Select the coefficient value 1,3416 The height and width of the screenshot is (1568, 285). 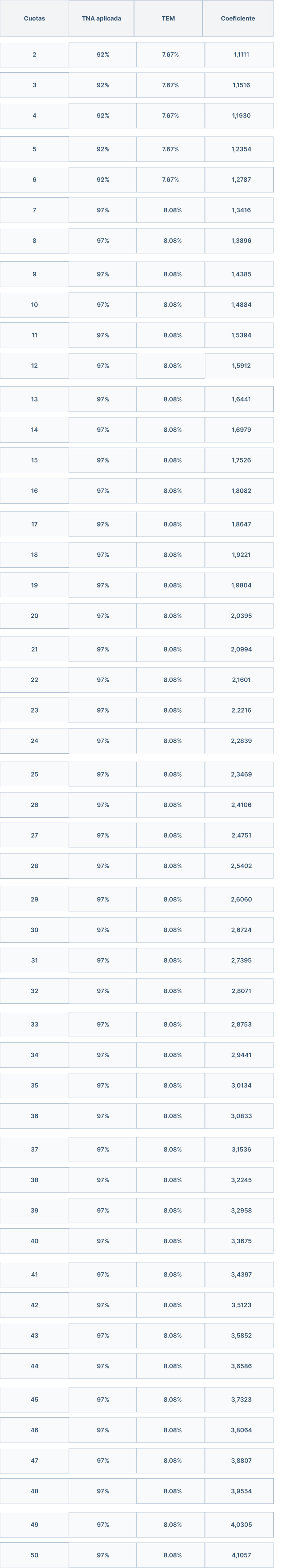pyautogui.click(x=241, y=210)
